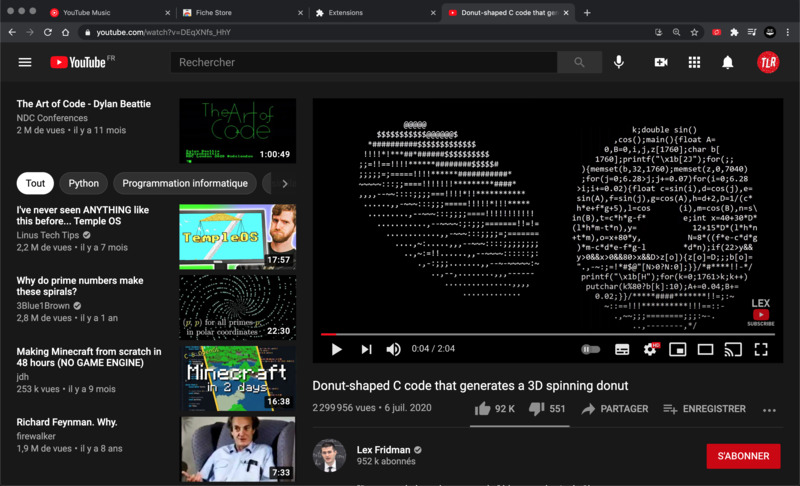Switch to theater mode

[x=706, y=349]
